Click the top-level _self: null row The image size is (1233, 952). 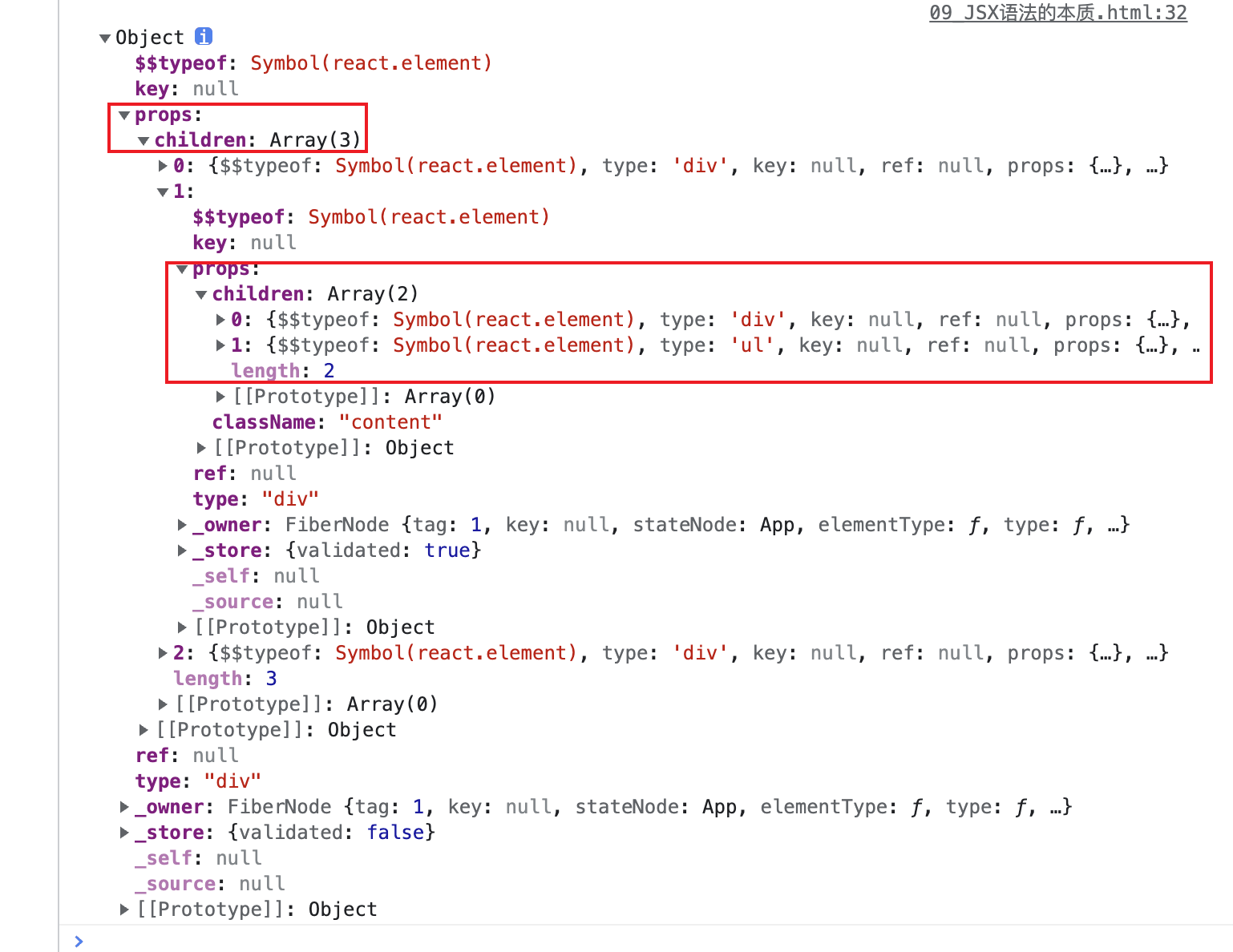click(198, 858)
